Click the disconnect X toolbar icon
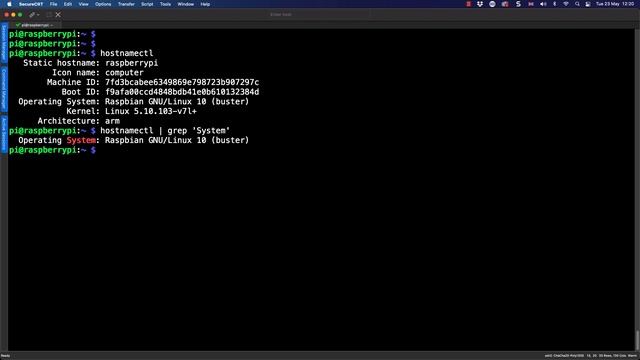 click(58, 15)
